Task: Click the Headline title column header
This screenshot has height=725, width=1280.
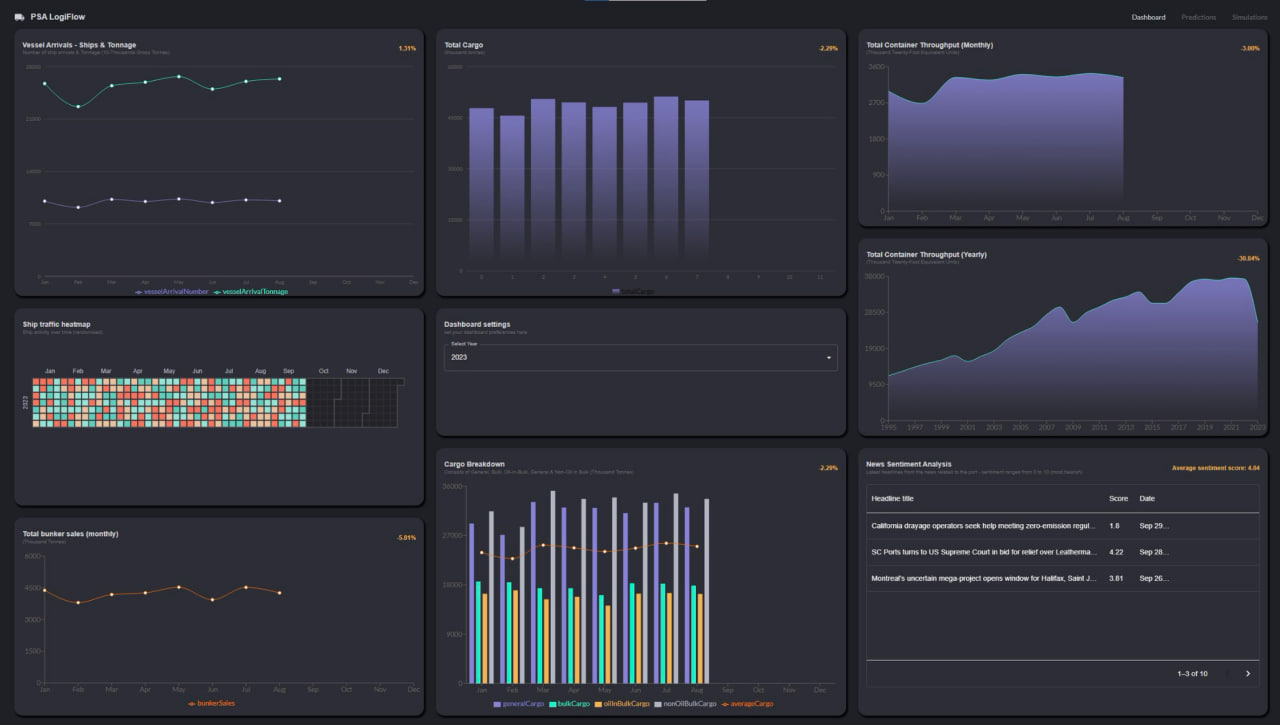Action: click(892, 498)
